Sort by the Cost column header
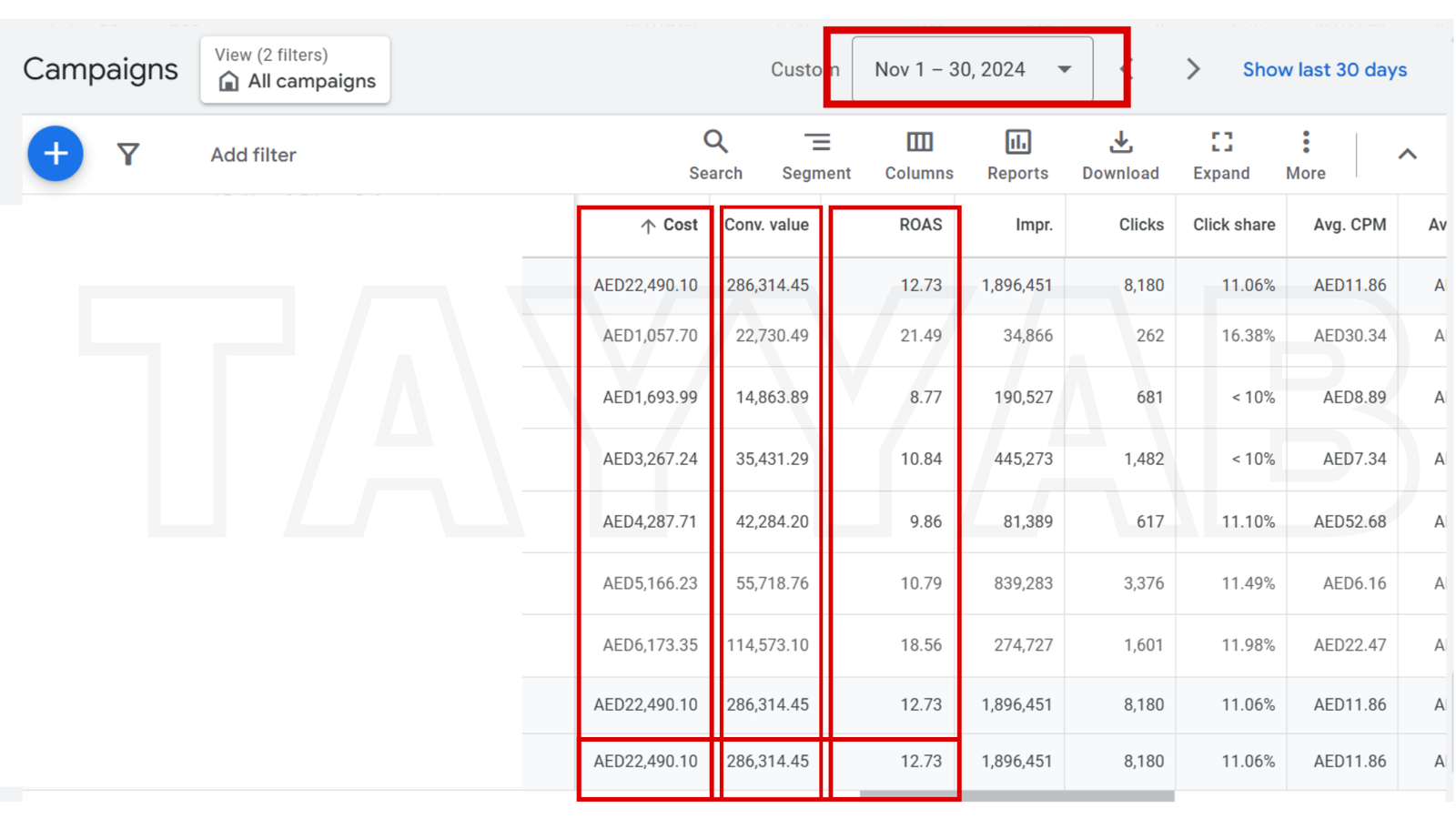 (x=679, y=225)
